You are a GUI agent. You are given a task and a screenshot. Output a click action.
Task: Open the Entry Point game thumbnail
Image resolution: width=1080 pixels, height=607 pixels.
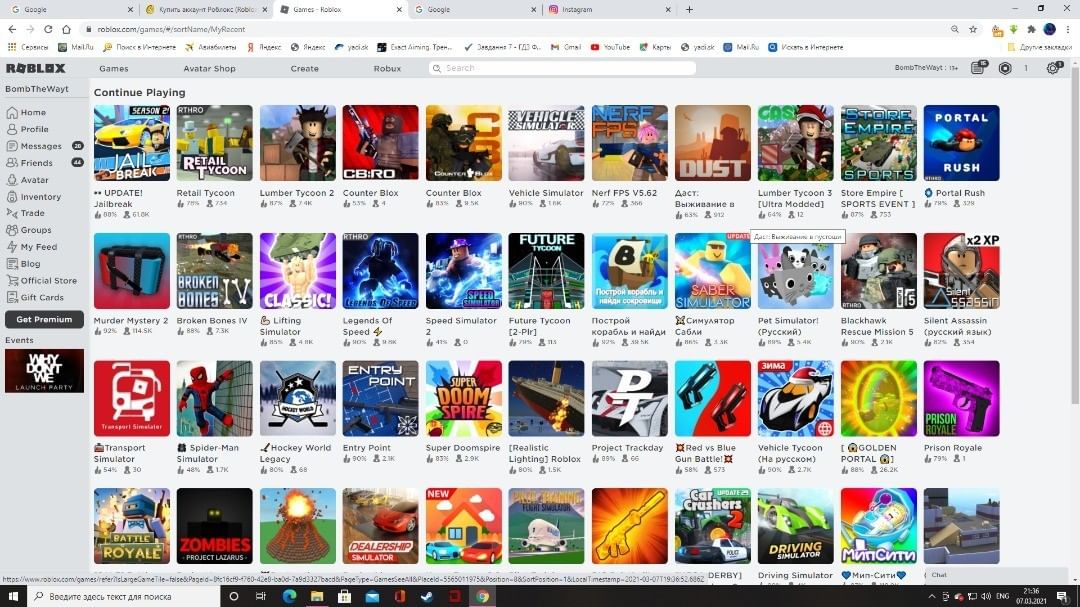[x=380, y=398]
